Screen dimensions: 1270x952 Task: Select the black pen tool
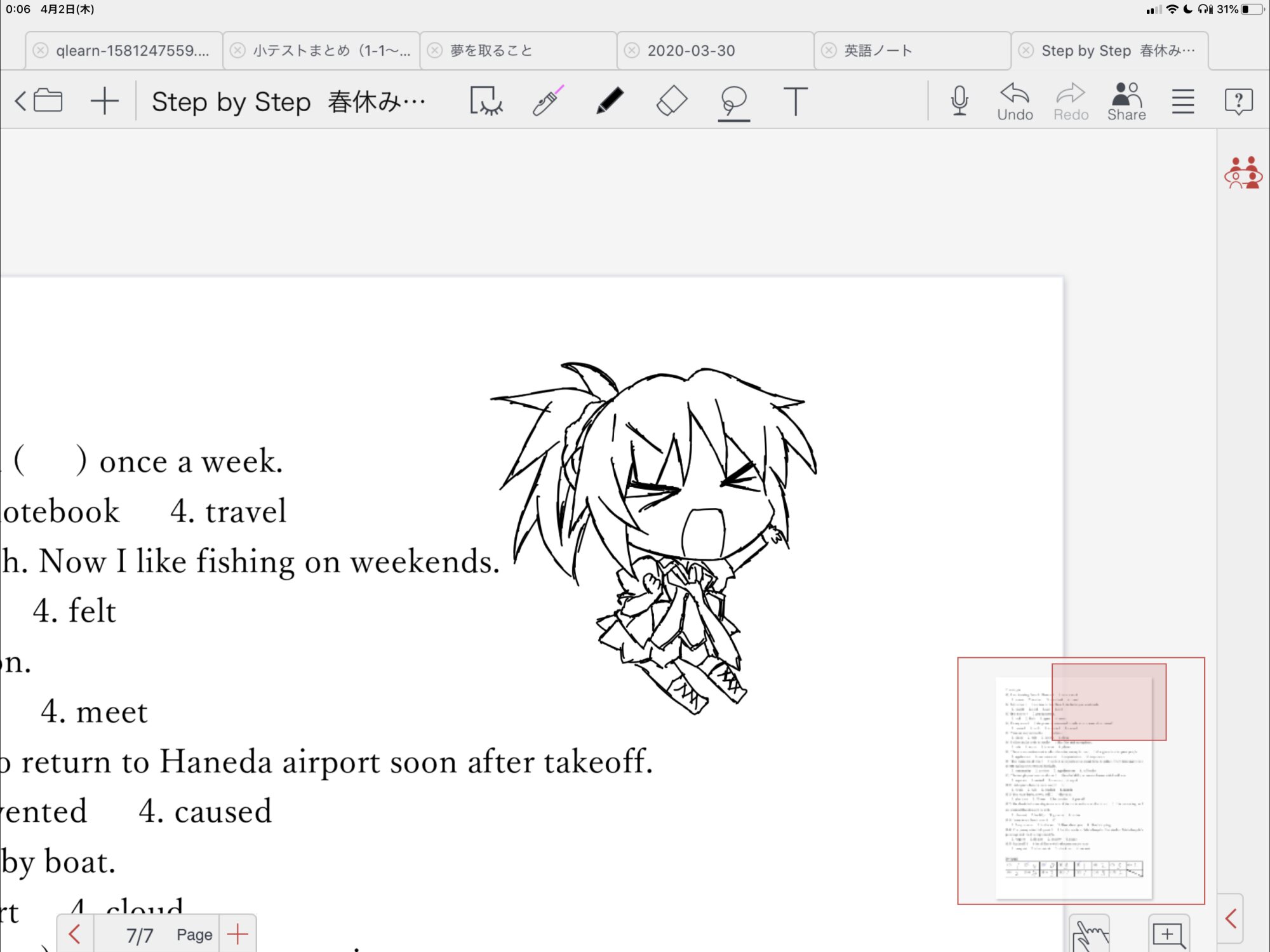coord(610,101)
